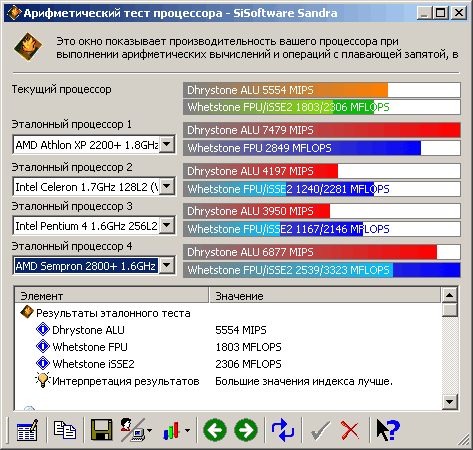Open the user/computer connection icon
Screen dimensions: 473x450
coord(132,430)
